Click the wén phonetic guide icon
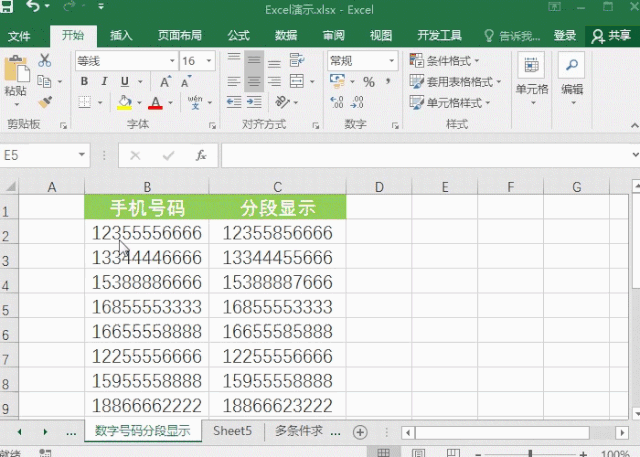This screenshot has height=457, width=640. [195, 102]
